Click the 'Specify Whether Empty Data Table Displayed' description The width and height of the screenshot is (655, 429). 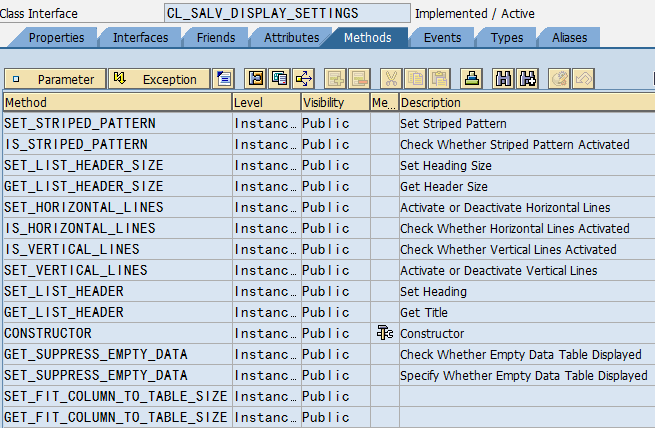pyautogui.click(x=527, y=375)
